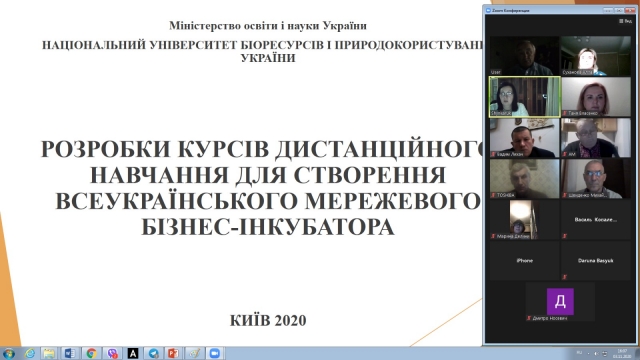Image resolution: width=640 pixels, height=360 pixels.
Task: Switch to Zoom in taskbar
Action: coord(215,353)
